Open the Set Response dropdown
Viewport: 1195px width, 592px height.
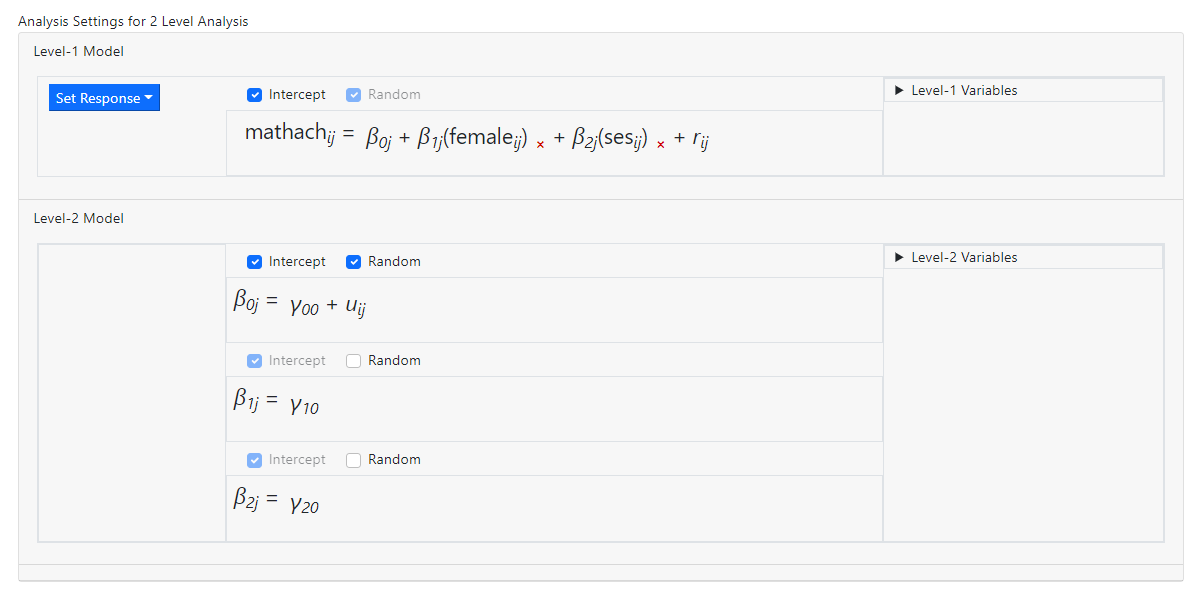pos(104,98)
